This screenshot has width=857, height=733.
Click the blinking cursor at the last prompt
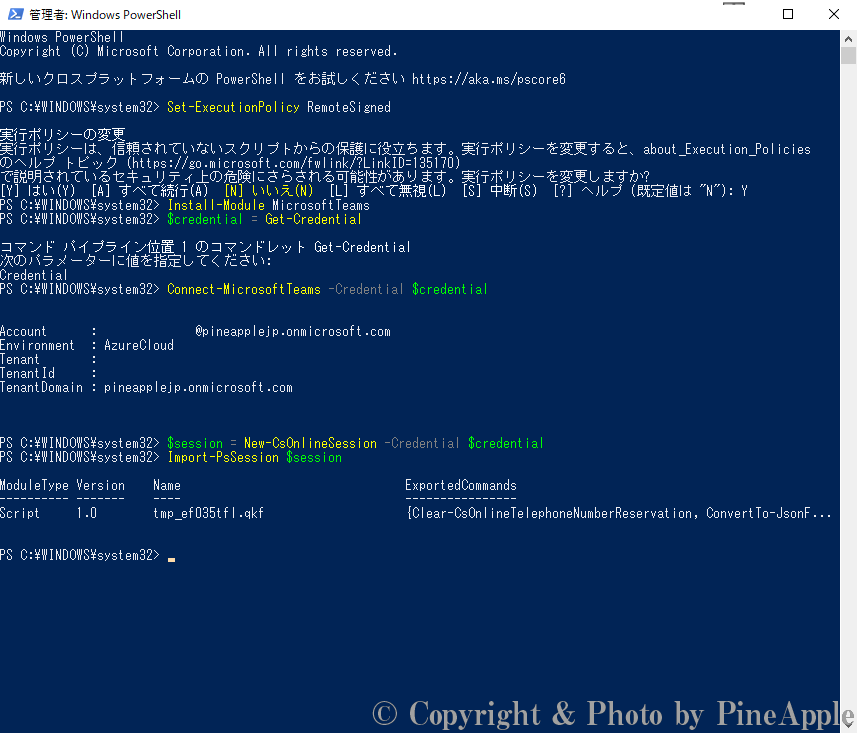[x=171, y=558]
